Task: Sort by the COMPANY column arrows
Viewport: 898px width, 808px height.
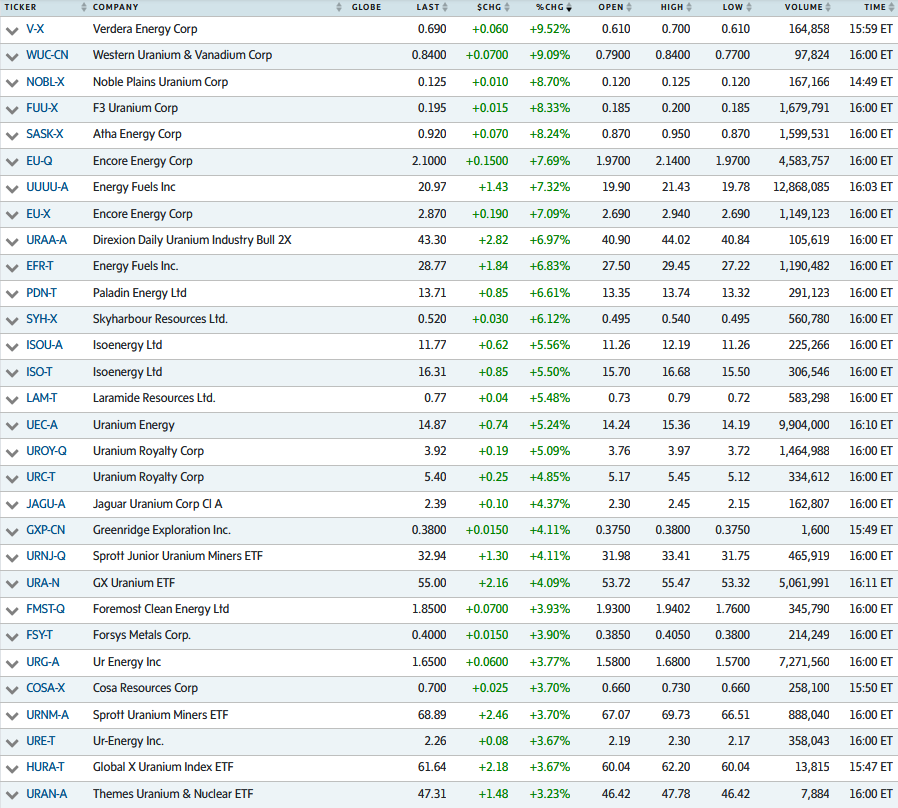Action: [x=339, y=7]
